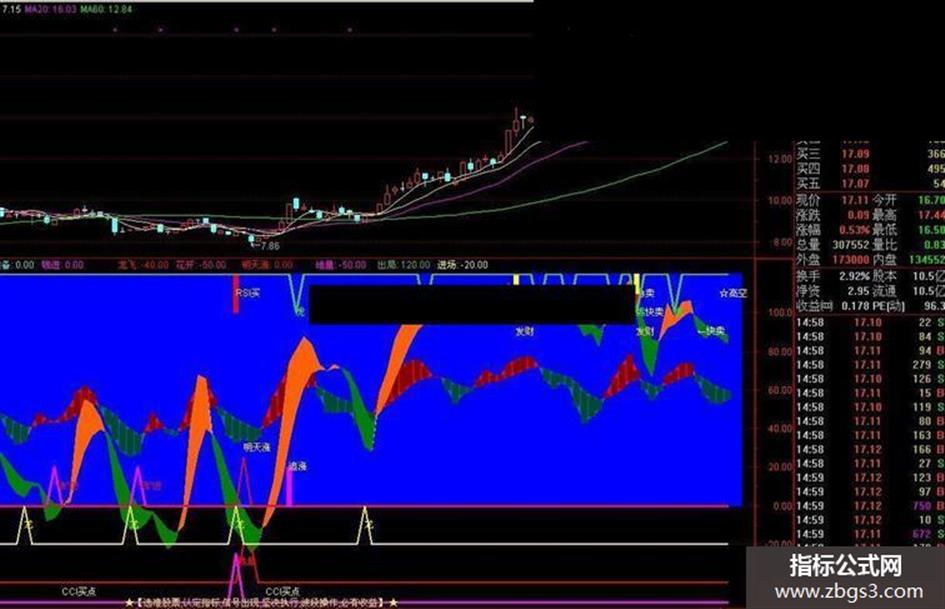Click the ☆高空 signal label
The width and height of the screenshot is (945, 609).
(x=733, y=293)
